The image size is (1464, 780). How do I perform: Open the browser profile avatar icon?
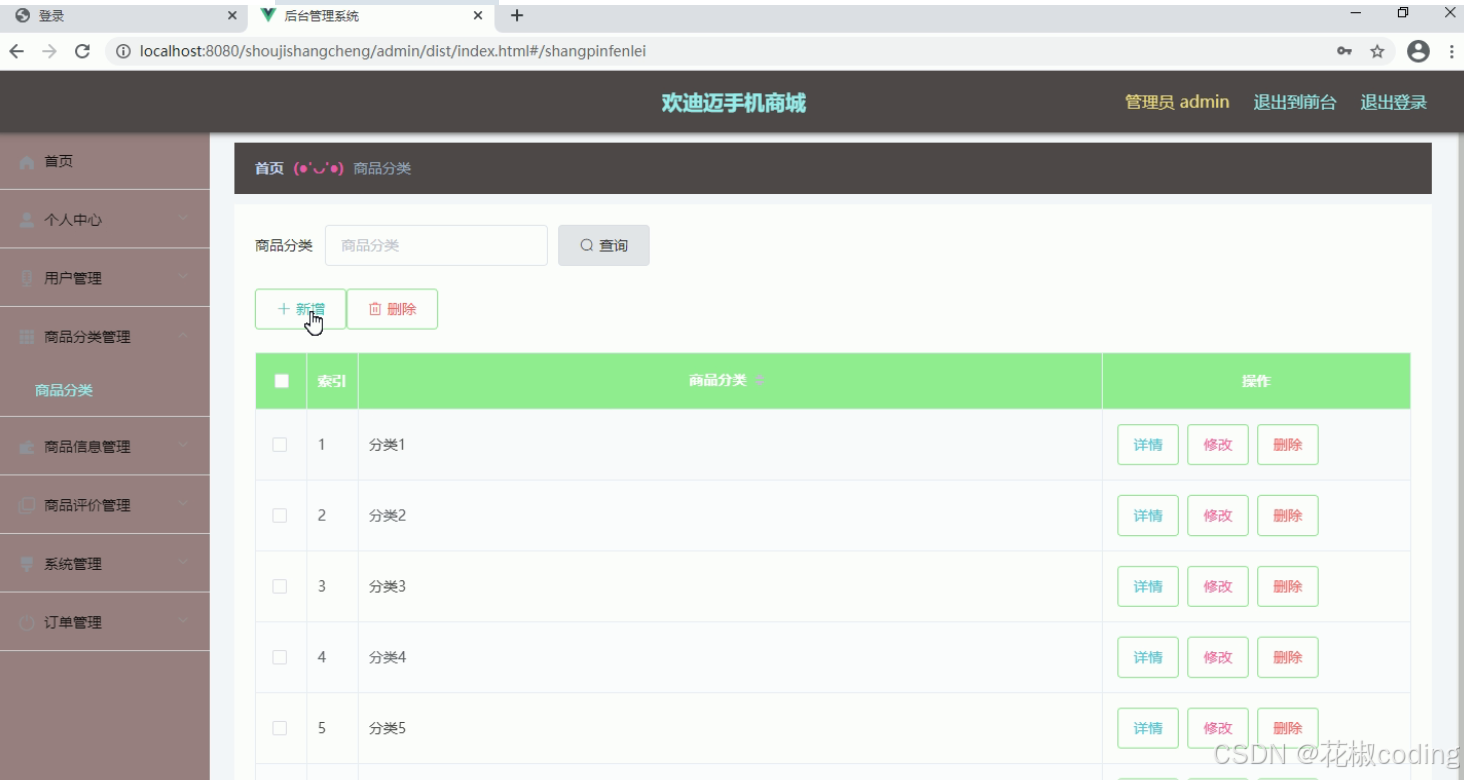(x=1418, y=51)
